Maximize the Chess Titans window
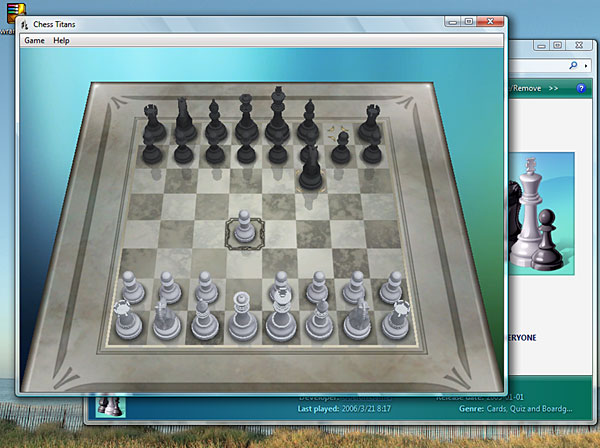The width and height of the screenshot is (600, 448). click(469, 22)
